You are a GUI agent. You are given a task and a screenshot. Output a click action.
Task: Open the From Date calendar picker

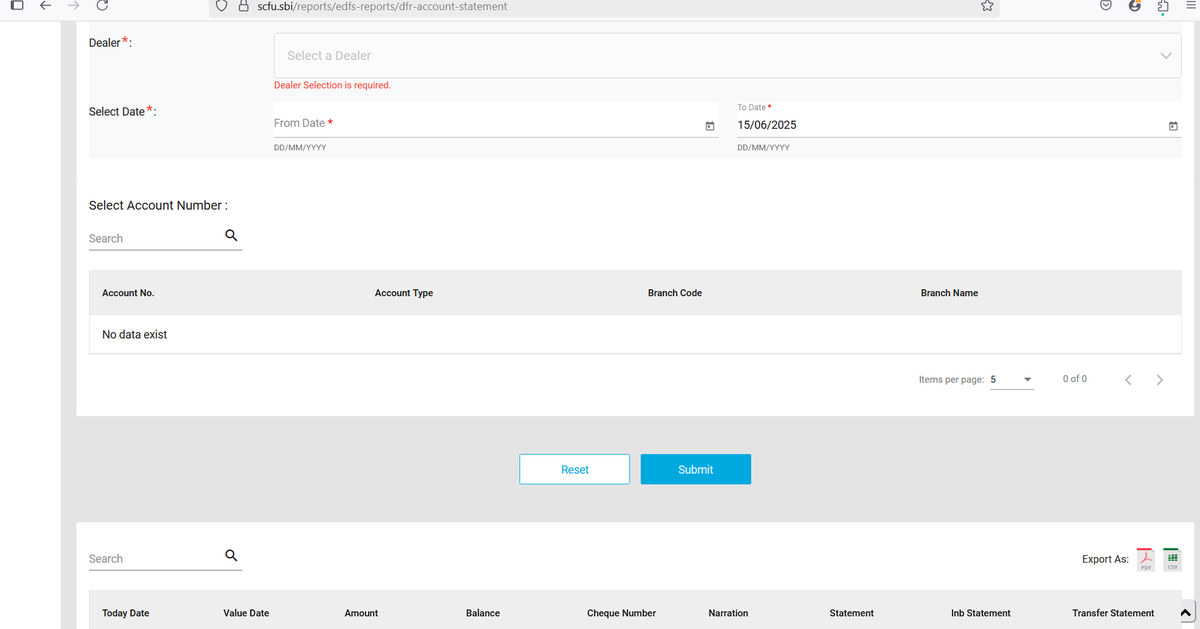pos(710,126)
